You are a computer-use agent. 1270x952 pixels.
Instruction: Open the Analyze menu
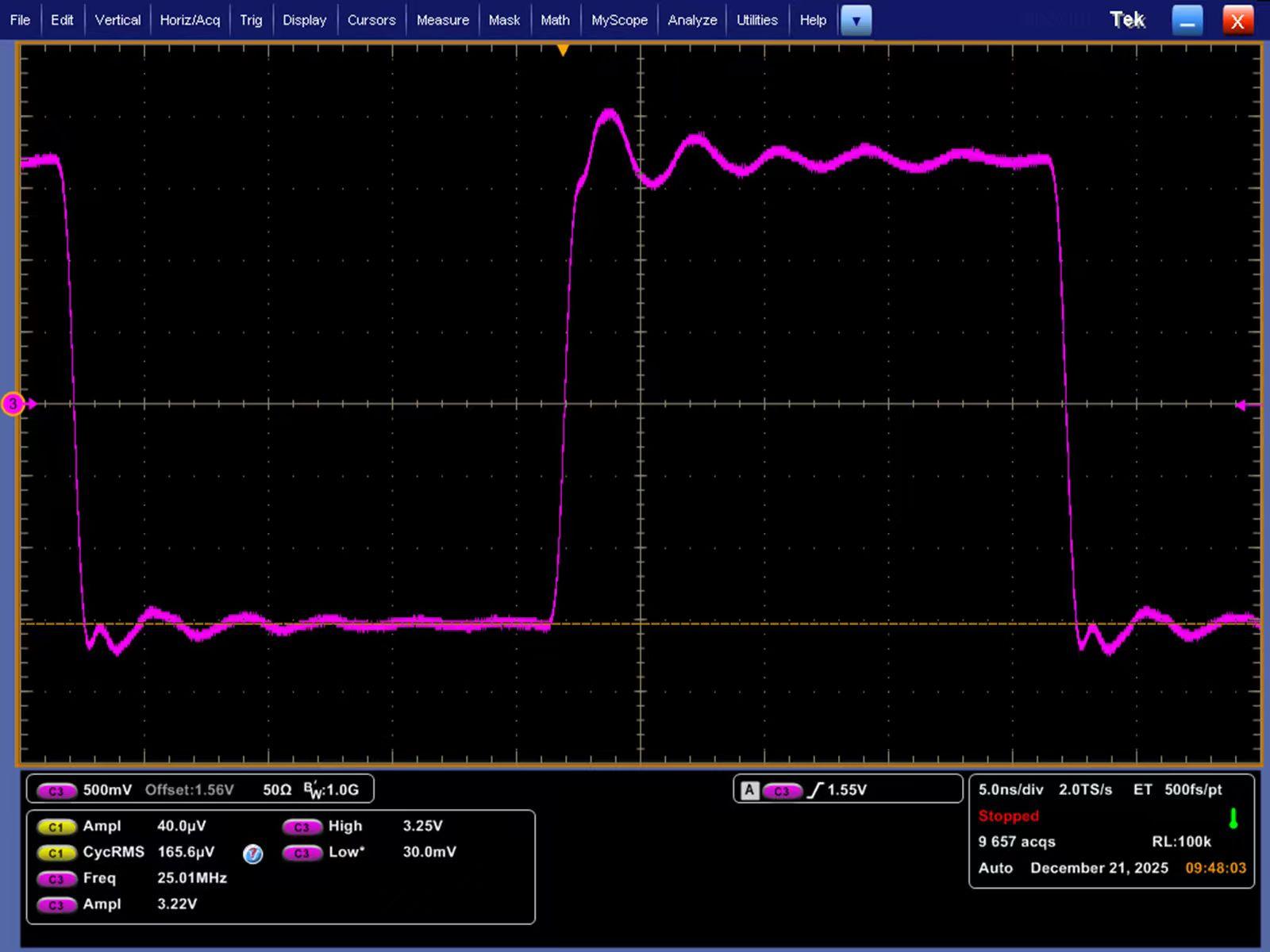[692, 20]
